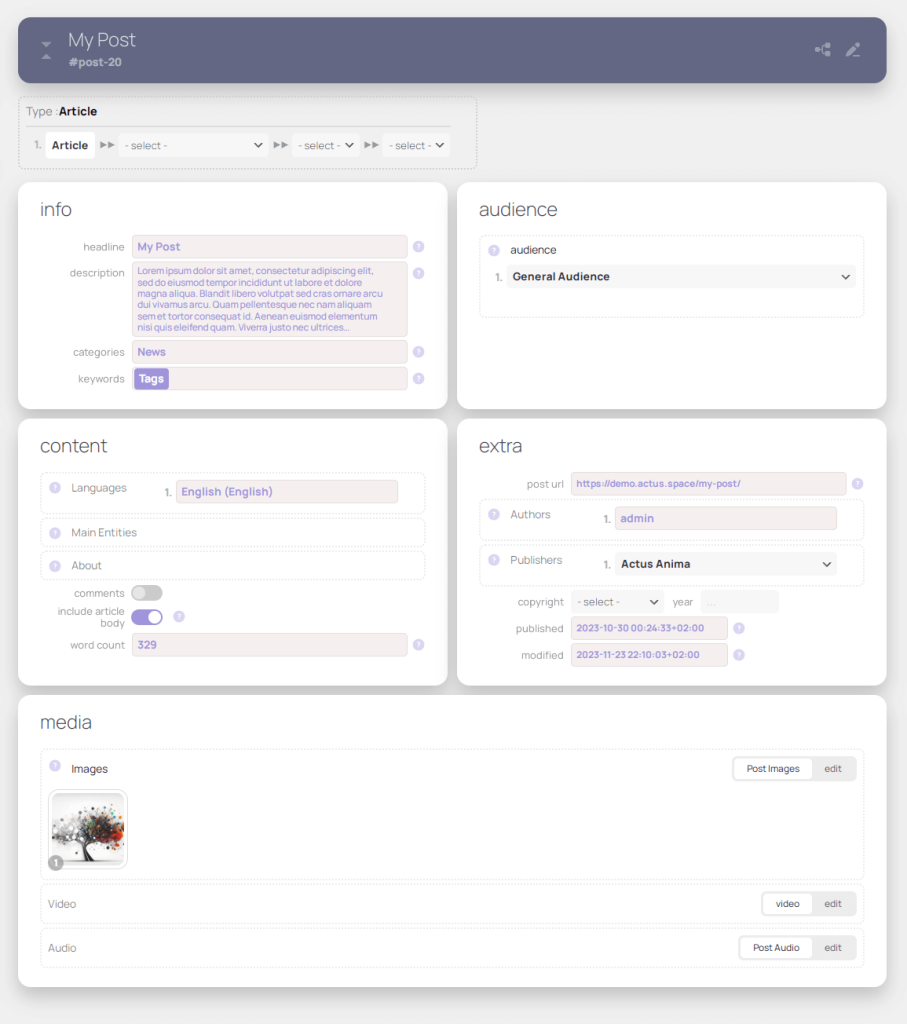This screenshot has width=907, height=1024.
Task: Open the Publishers help icon
Action: coord(494,560)
